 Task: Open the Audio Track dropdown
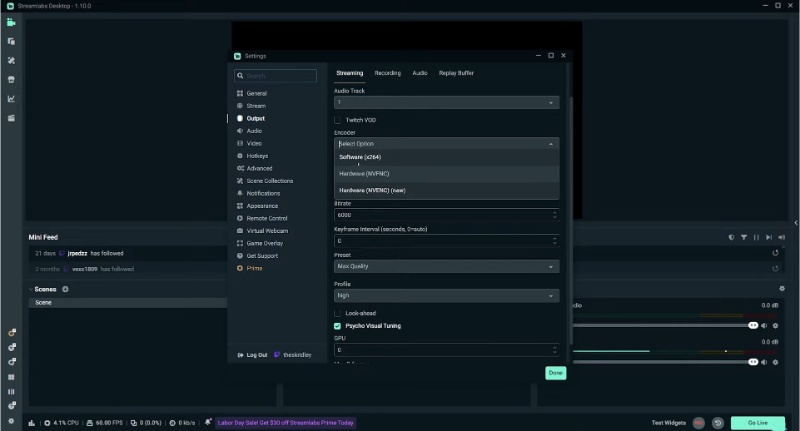(446, 103)
